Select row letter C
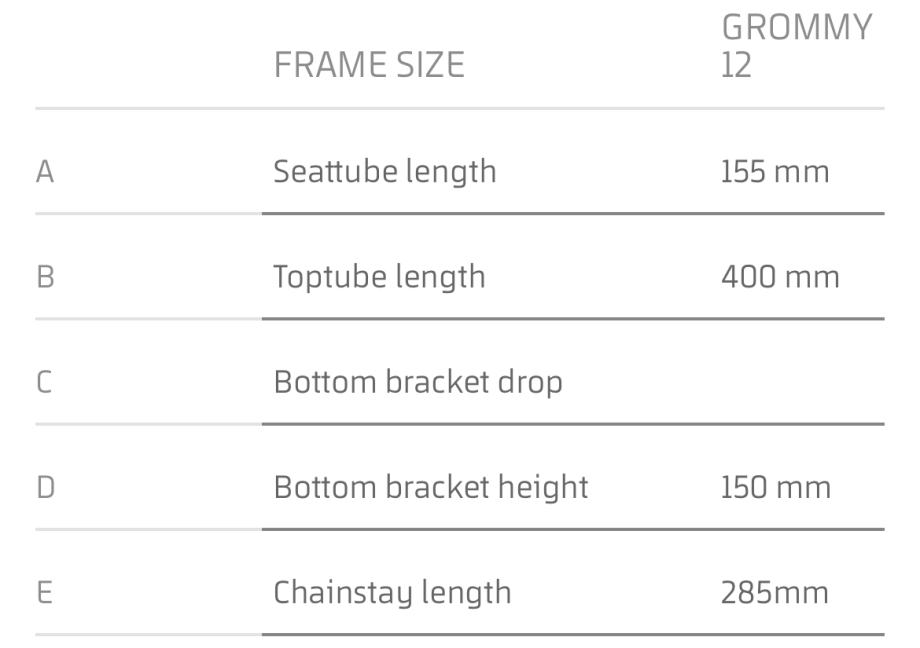Image resolution: width=920 pixels, height=648 pixels. coord(45,382)
